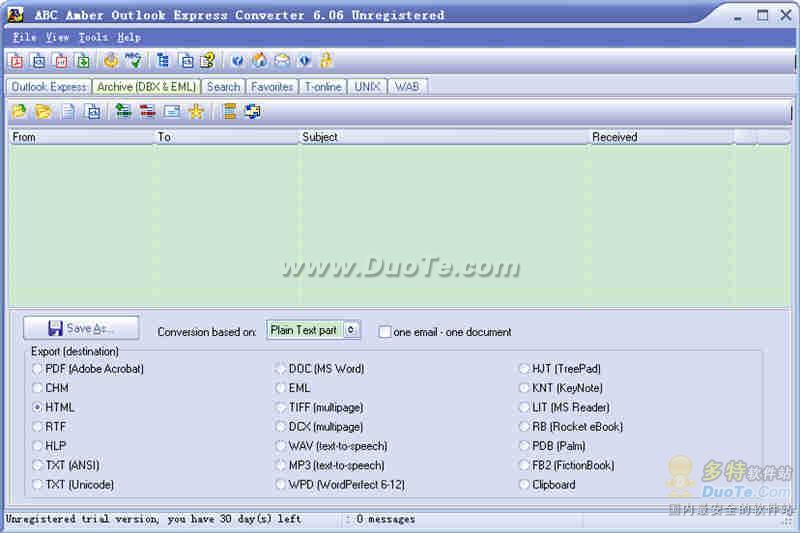
Task: Click blue document icon beside the PDF icon
Action: [x=39, y=61]
